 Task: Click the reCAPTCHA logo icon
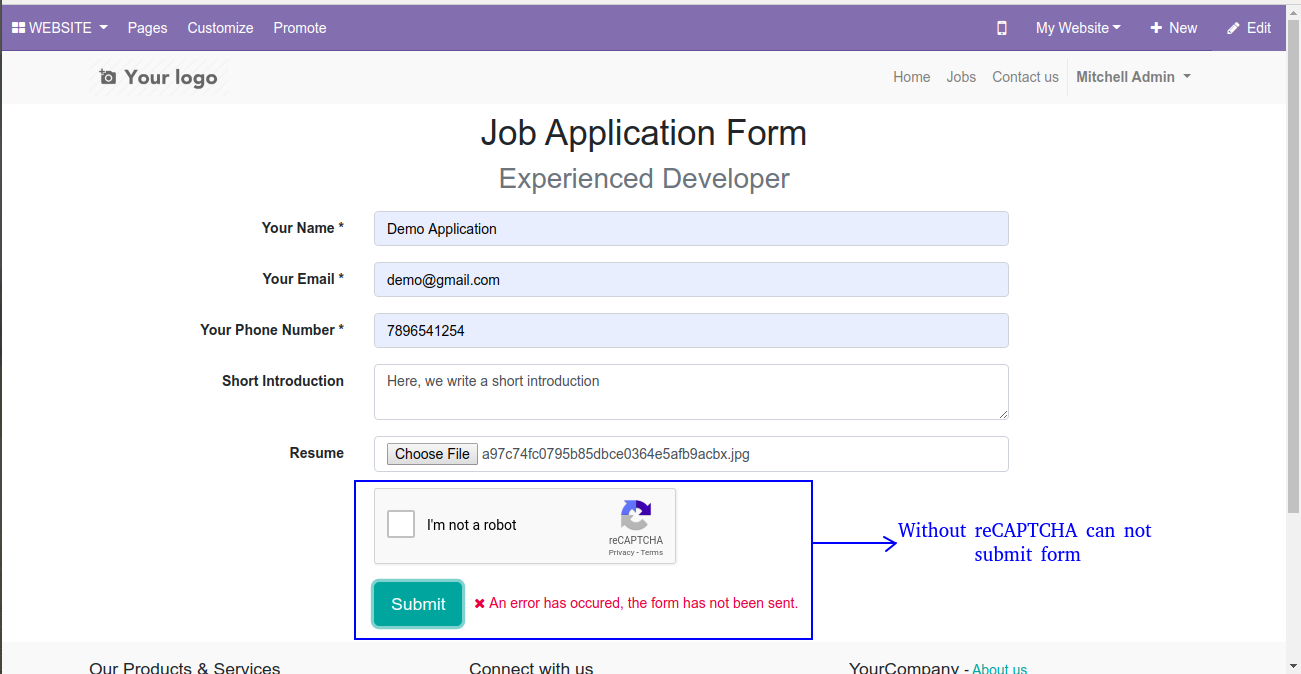636,516
